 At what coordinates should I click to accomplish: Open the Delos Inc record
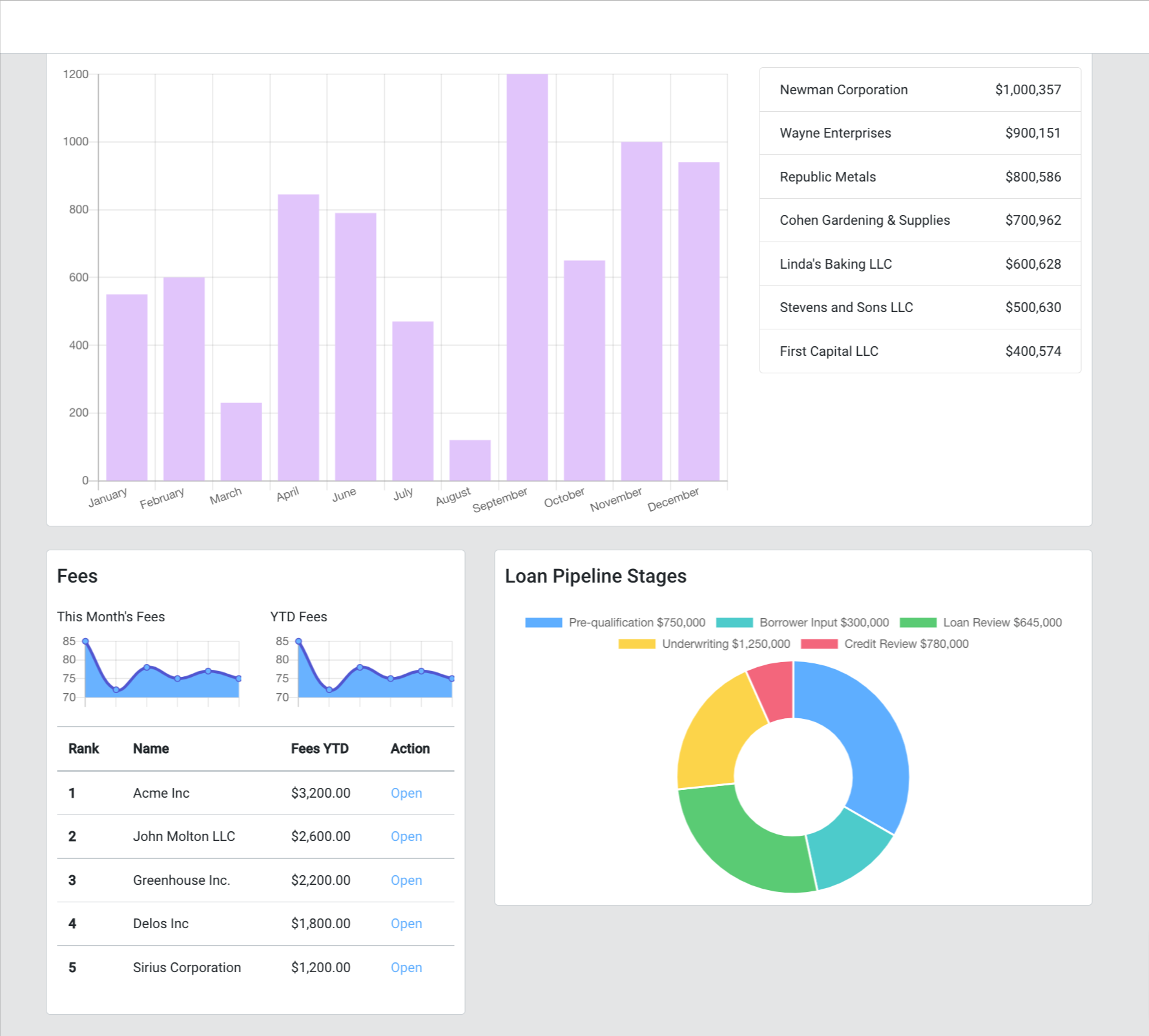click(406, 924)
